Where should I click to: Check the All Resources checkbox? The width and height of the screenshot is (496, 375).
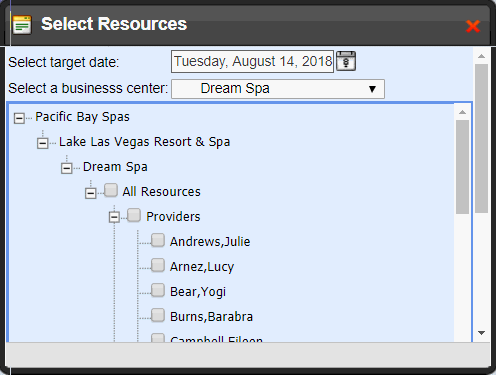click(111, 190)
